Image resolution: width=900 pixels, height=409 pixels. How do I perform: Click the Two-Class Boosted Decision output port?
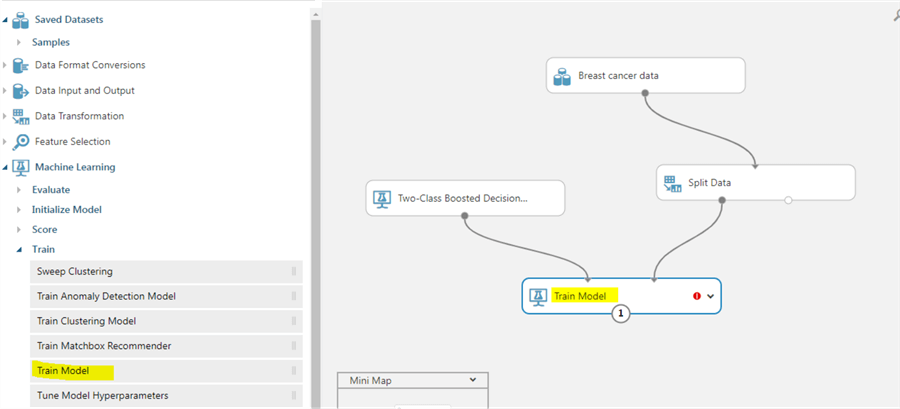point(465,216)
